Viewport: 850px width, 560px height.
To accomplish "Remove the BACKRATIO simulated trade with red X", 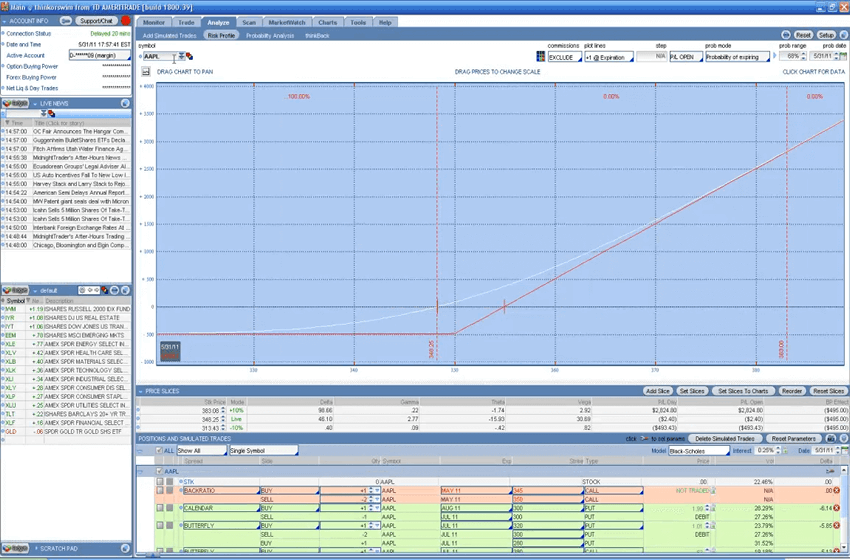I will [836, 491].
